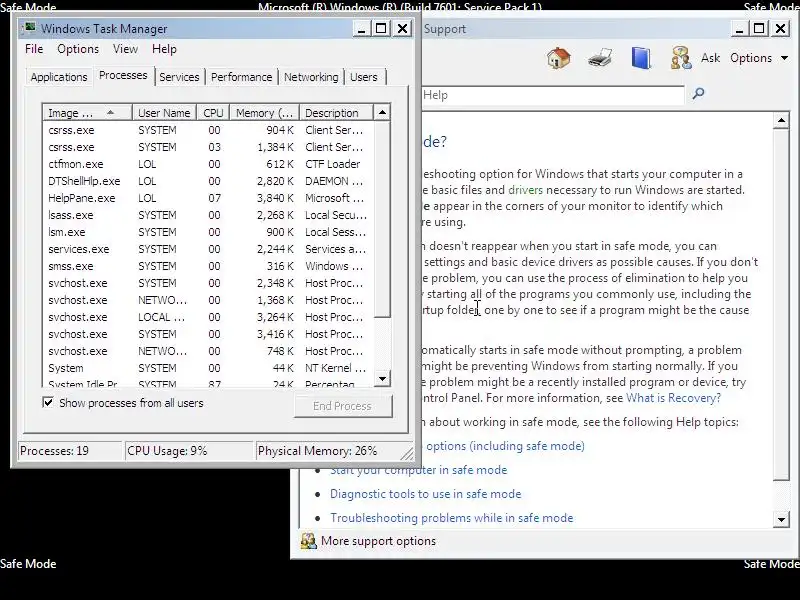The image size is (800, 600).
Task: Maximize the Help and Support window
Action: pyautogui.click(x=759, y=29)
